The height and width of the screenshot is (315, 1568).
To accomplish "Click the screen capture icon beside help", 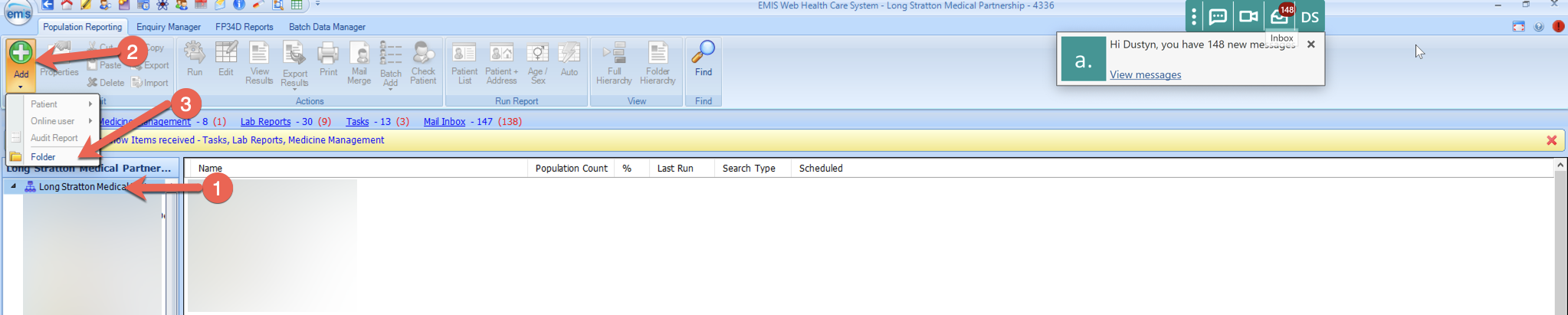I will 1519,27.
